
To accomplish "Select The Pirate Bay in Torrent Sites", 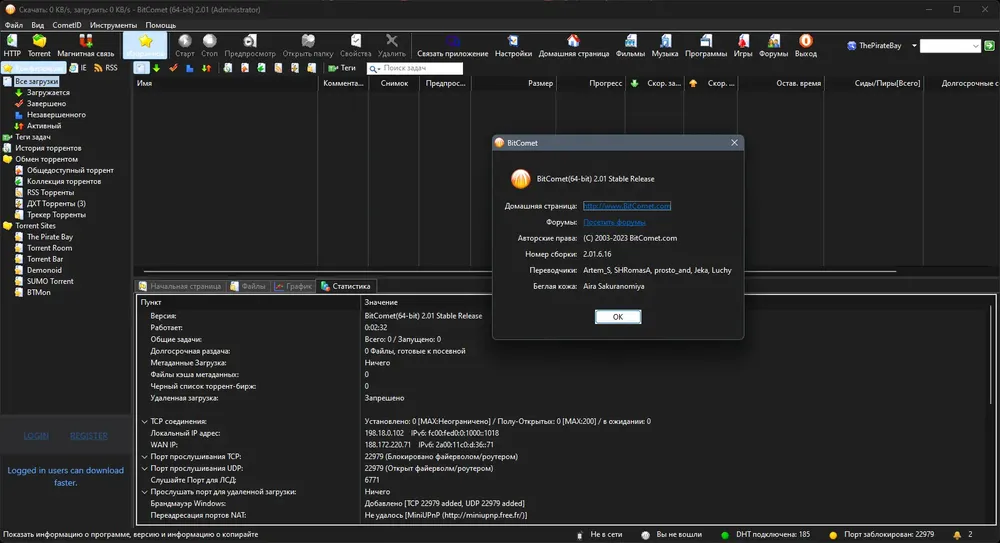I will 50,237.
